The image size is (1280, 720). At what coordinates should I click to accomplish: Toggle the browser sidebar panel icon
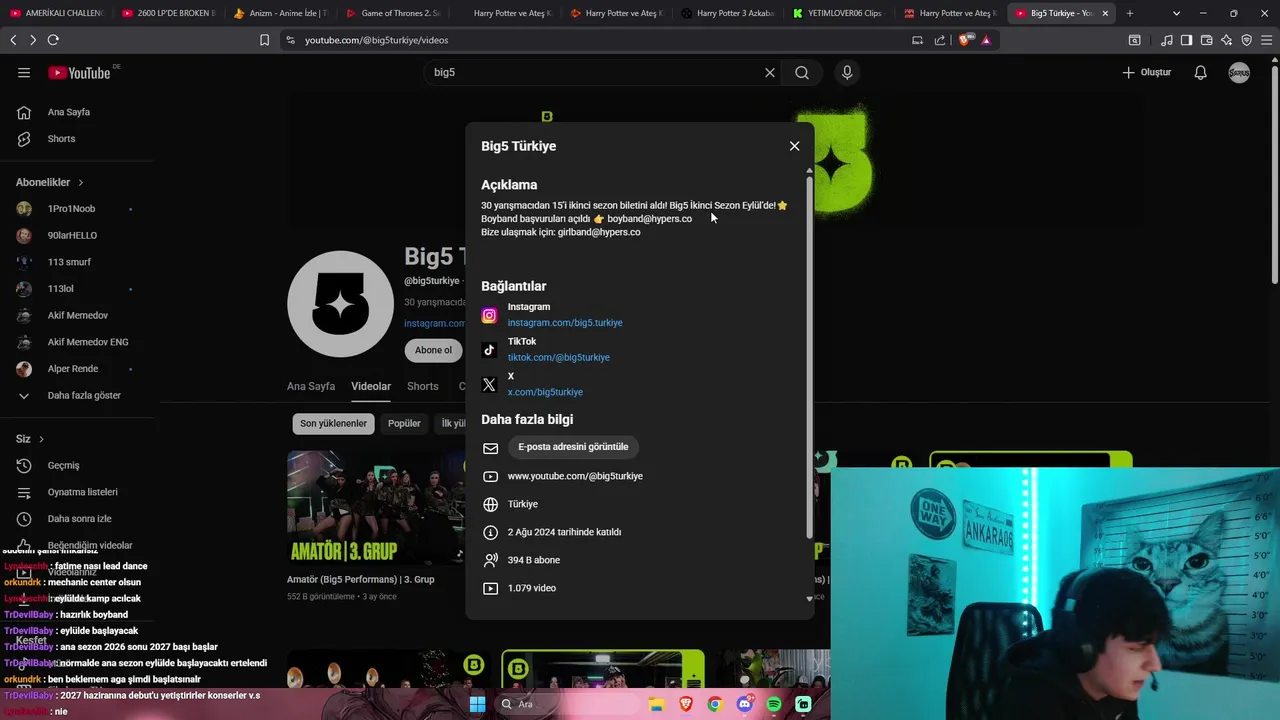click(x=1186, y=40)
